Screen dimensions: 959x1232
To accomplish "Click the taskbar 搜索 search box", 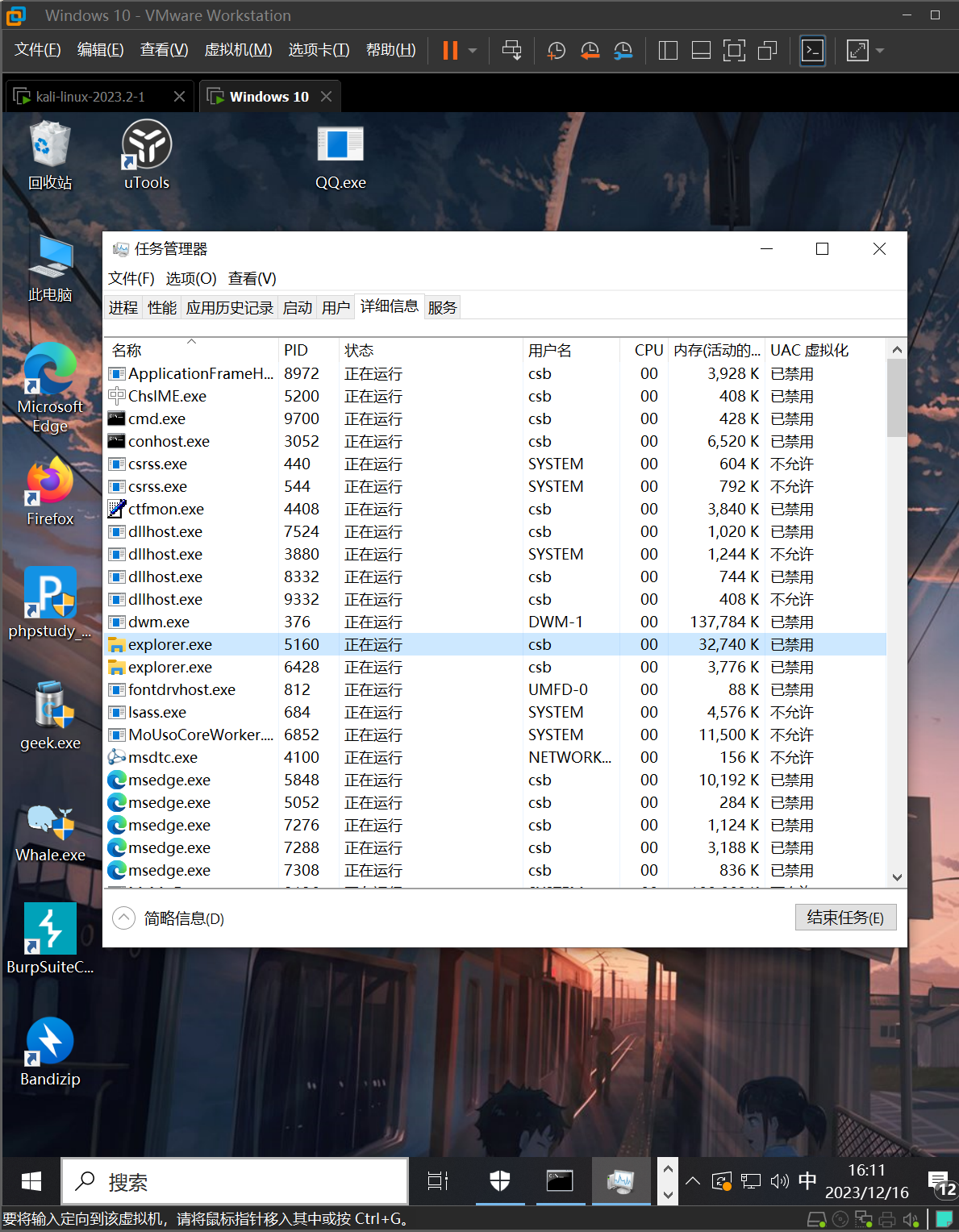I will coord(235,1182).
